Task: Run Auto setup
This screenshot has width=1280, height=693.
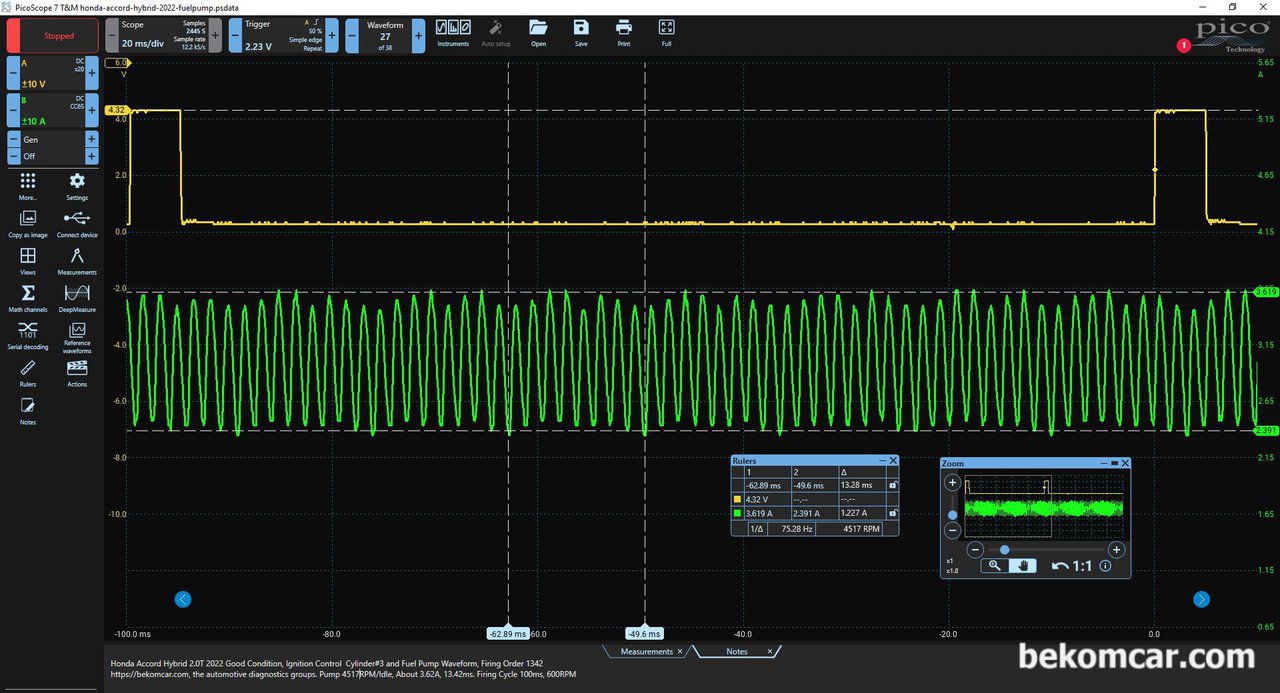Action: point(496,33)
